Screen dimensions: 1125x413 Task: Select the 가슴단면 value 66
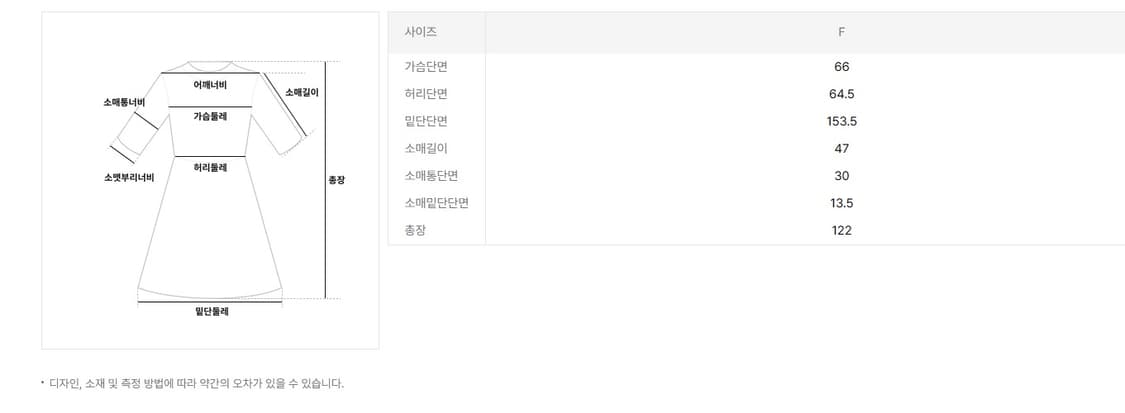[841, 67]
